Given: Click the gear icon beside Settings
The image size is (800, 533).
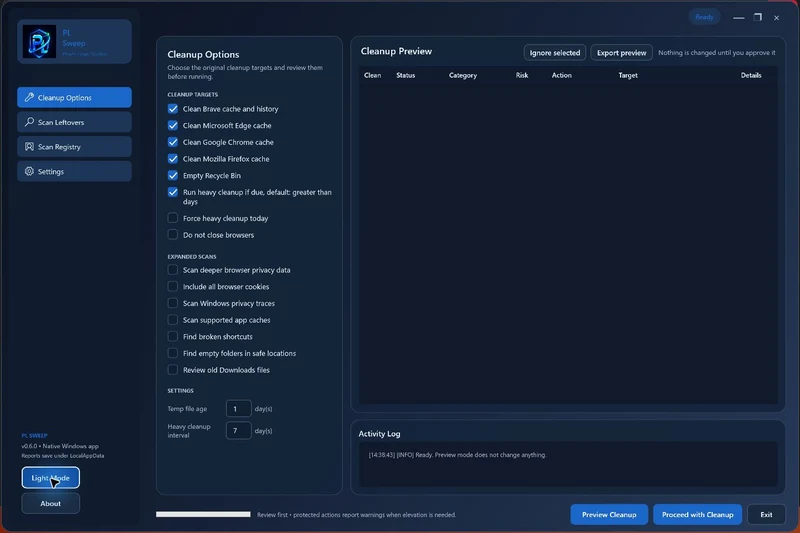Looking at the screenshot, I should pos(29,171).
